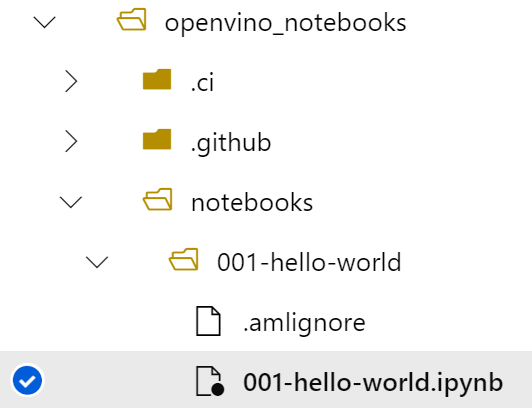This screenshot has height=408, width=532.
Task: Open the 001-hello-world.ipynb file name
Action: [373, 383]
